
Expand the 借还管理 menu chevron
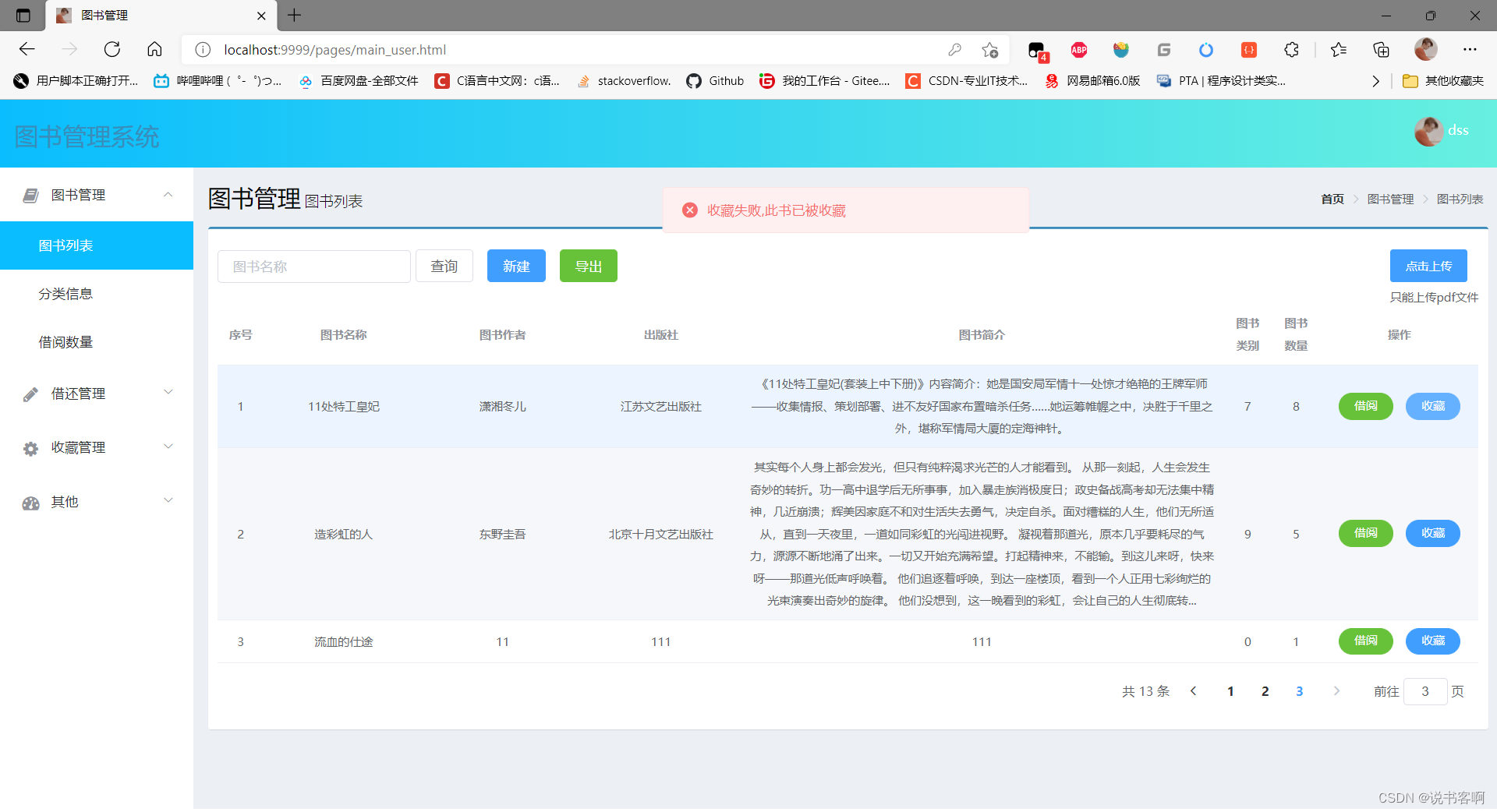tap(168, 392)
